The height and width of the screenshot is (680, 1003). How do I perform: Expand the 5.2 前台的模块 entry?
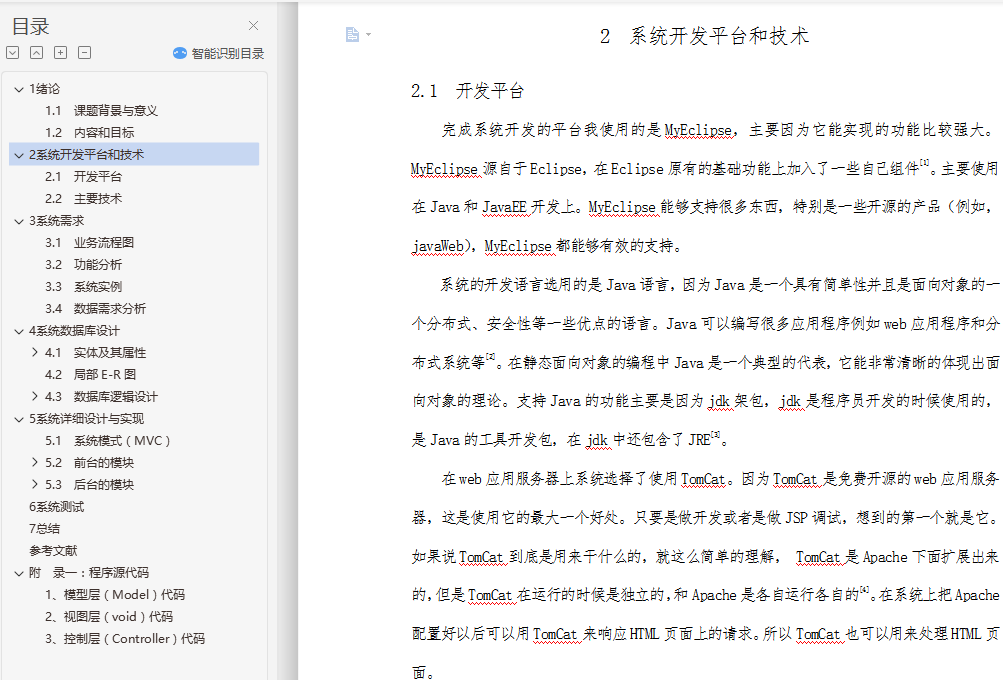(35, 463)
